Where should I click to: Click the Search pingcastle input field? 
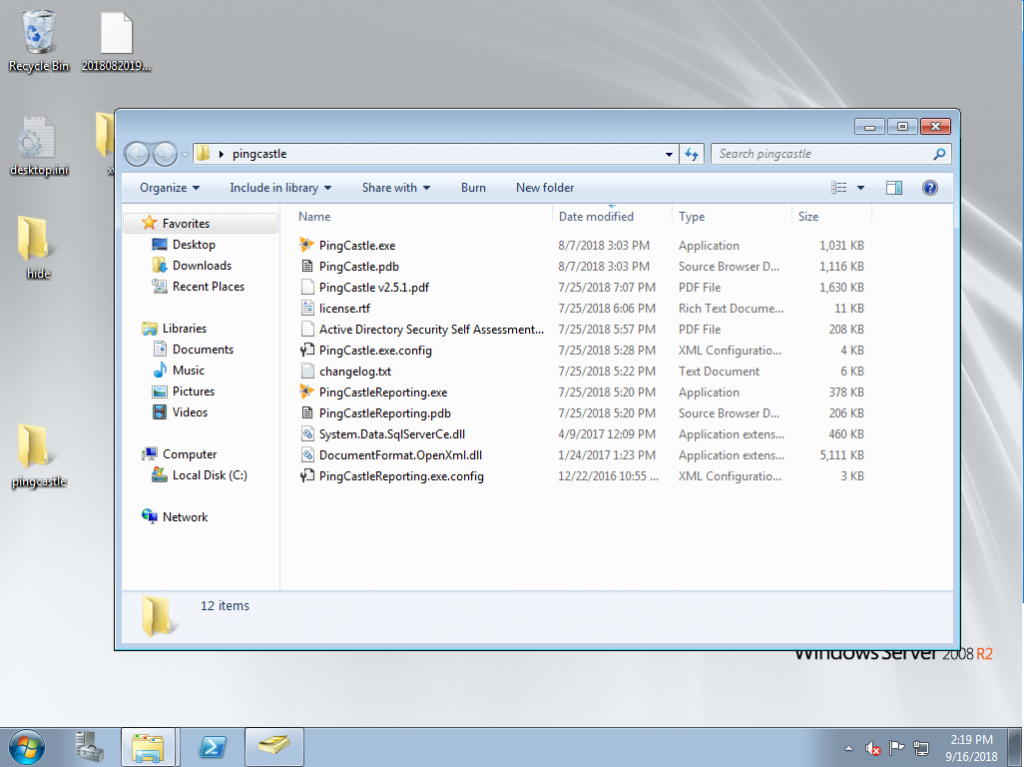coord(820,154)
